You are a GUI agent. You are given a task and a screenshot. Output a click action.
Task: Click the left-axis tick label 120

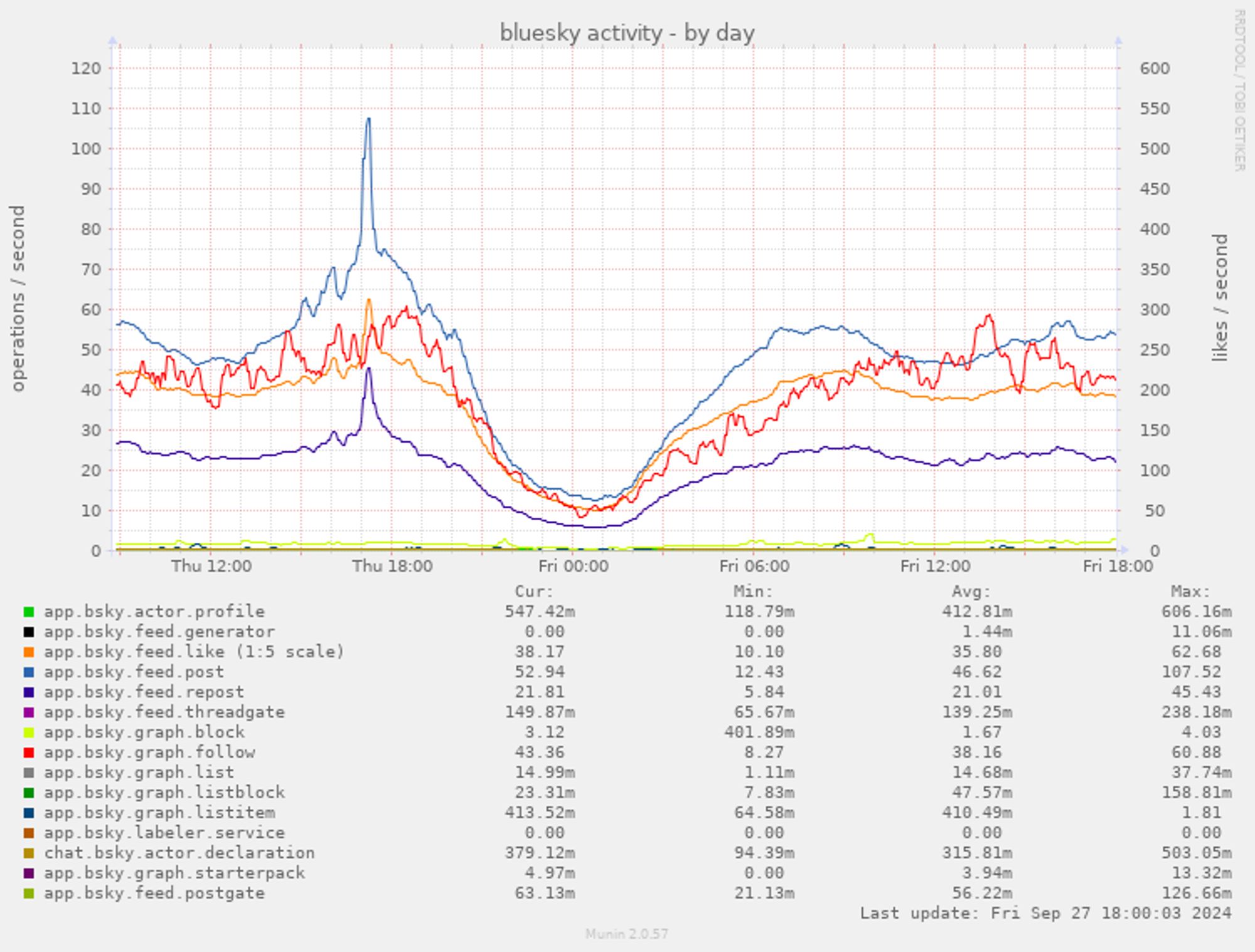click(86, 68)
